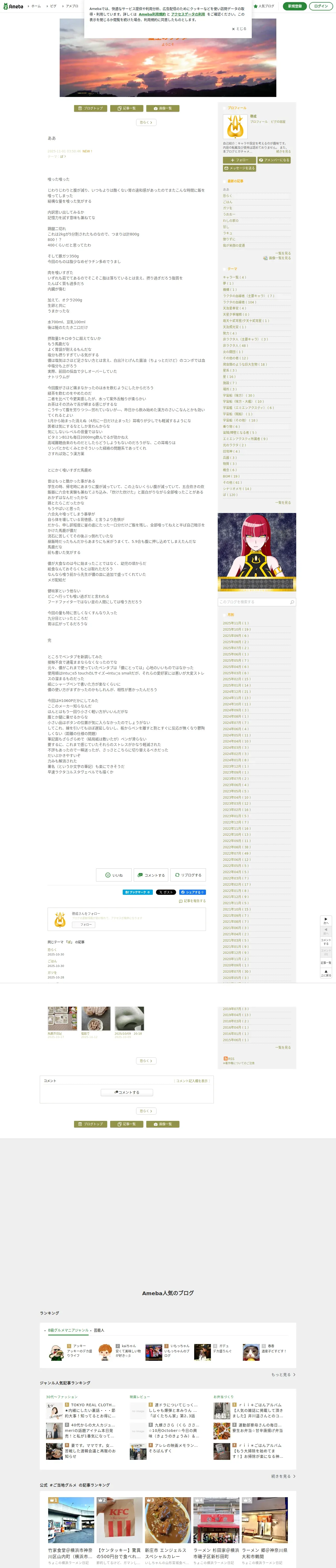Click the author avatar in the follow box
Viewport: 336px width, 1568px height.
[x=60, y=920]
